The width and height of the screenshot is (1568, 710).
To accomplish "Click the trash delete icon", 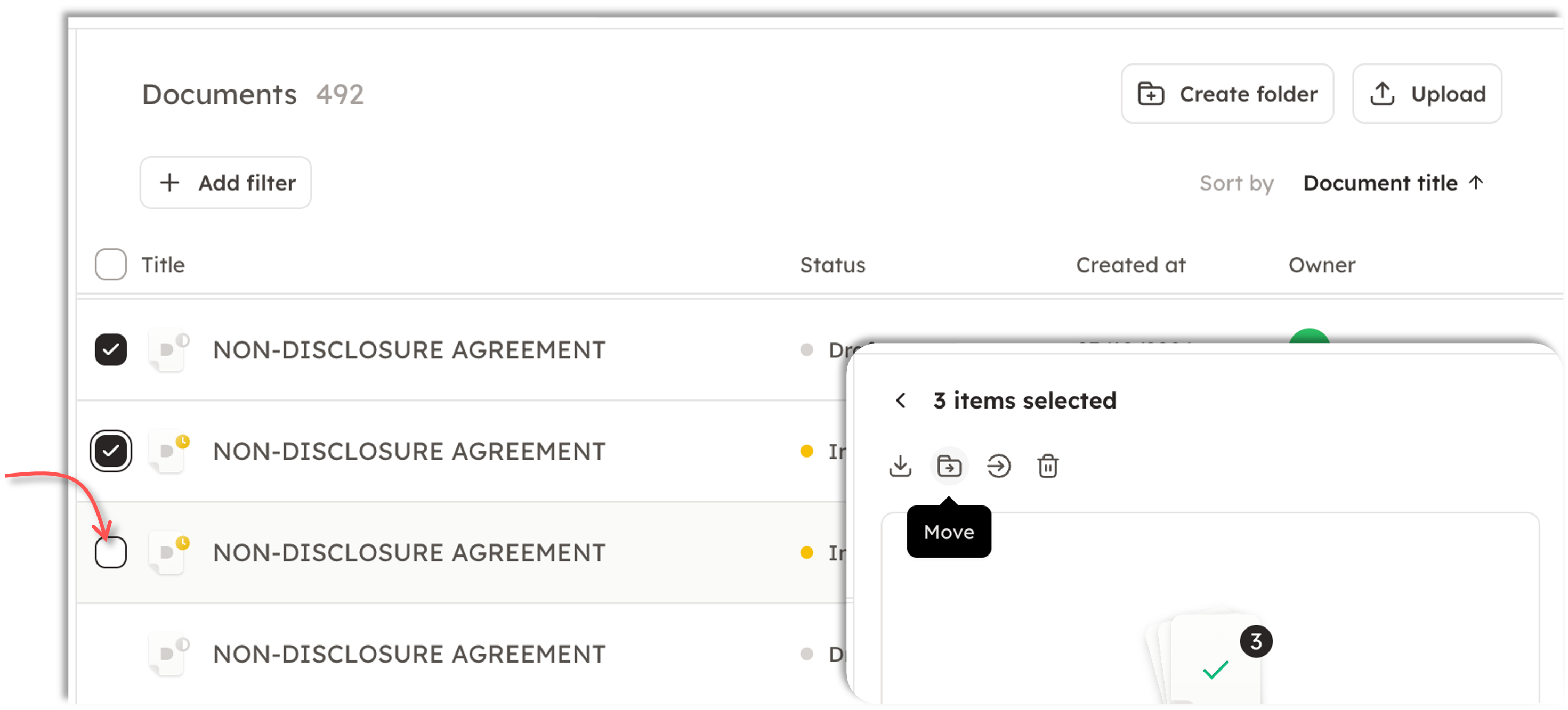I will tap(1048, 467).
